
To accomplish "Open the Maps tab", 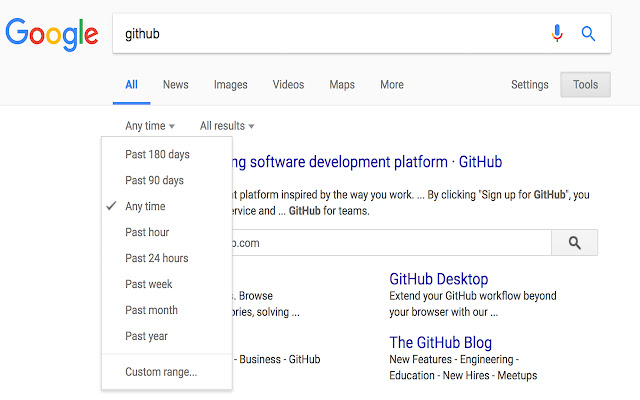I will (342, 85).
